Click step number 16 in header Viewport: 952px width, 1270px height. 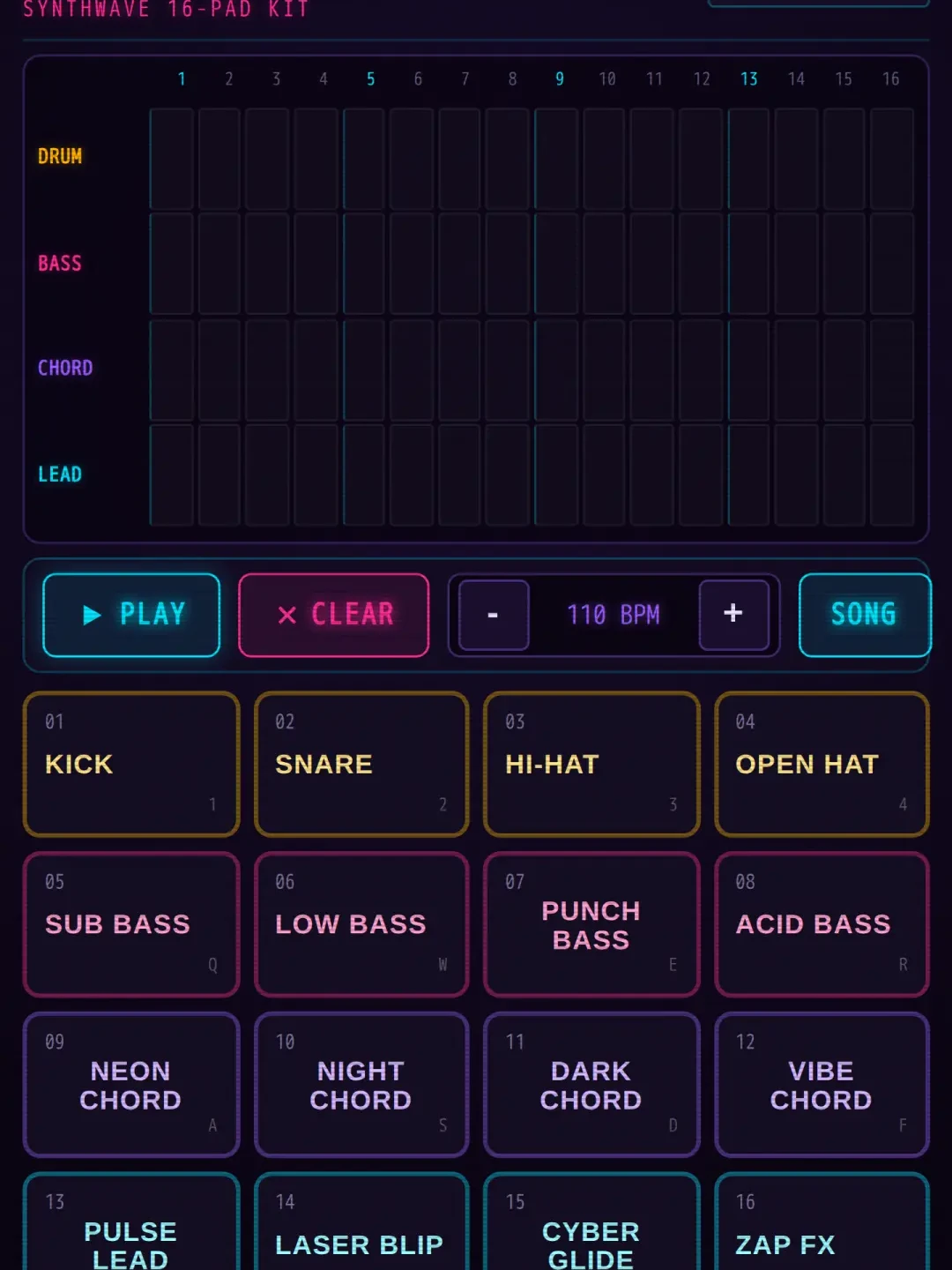point(891,79)
